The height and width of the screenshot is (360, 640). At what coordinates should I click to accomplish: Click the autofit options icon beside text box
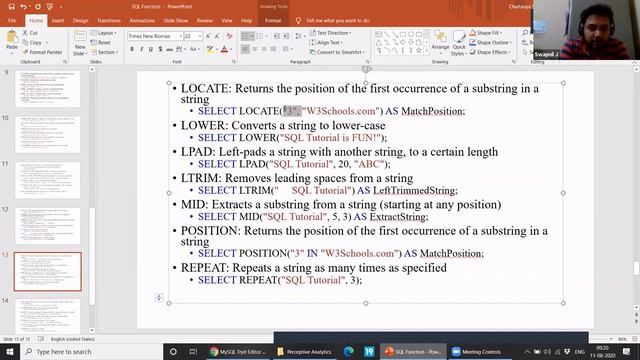tap(159, 298)
